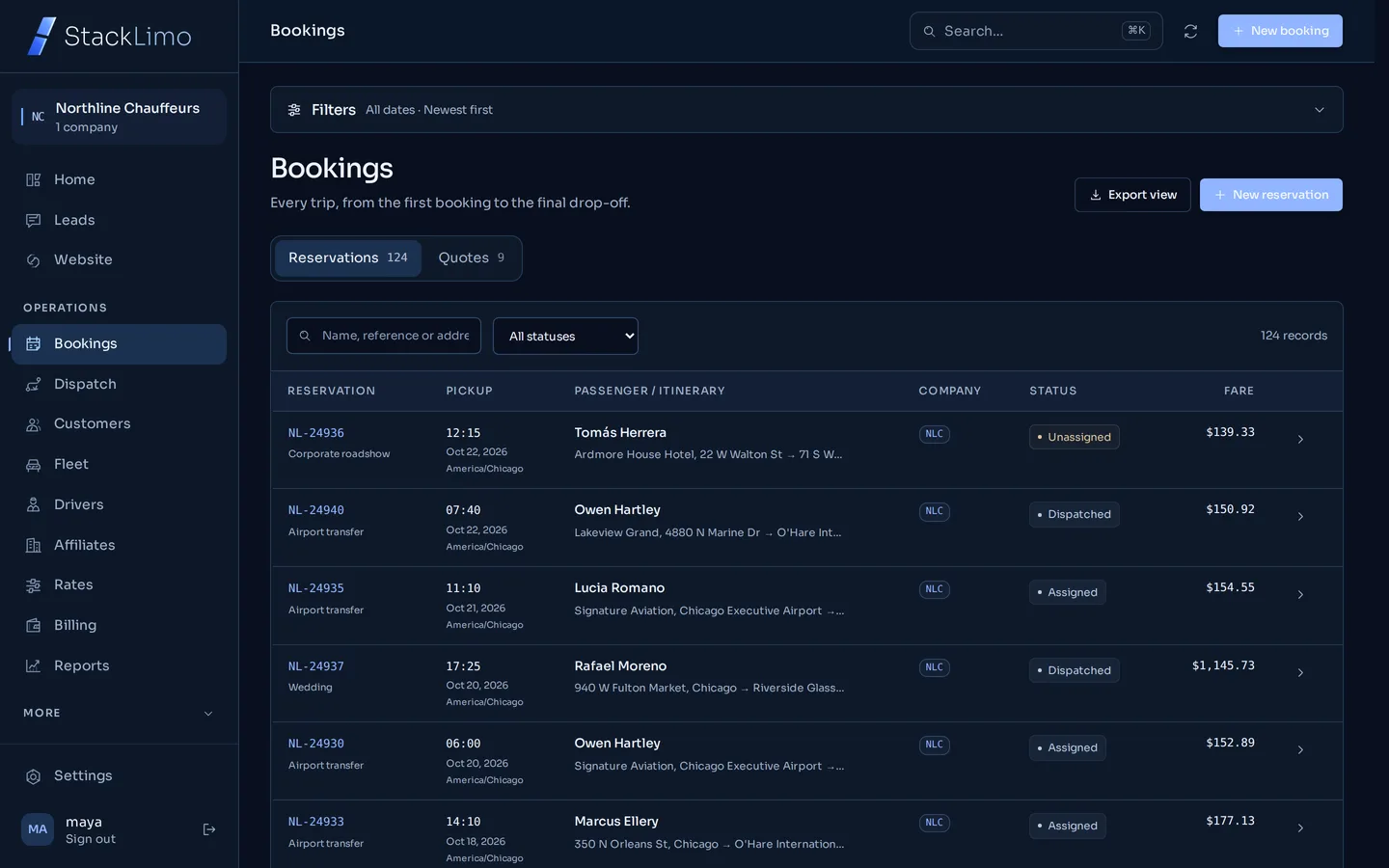
Task: Click the $1,145.73 fare
Action: (1223, 665)
